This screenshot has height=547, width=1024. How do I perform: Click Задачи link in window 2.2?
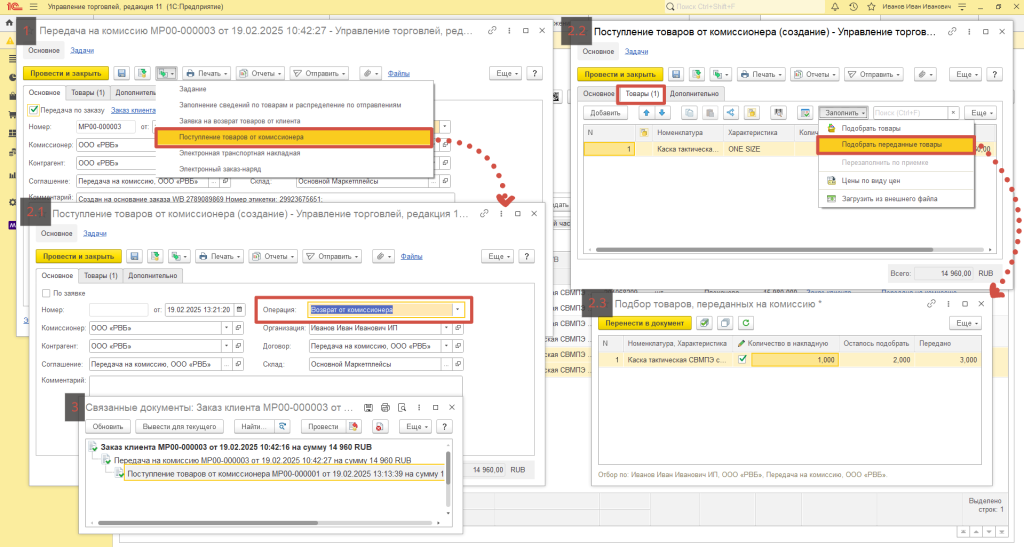click(636, 51)
